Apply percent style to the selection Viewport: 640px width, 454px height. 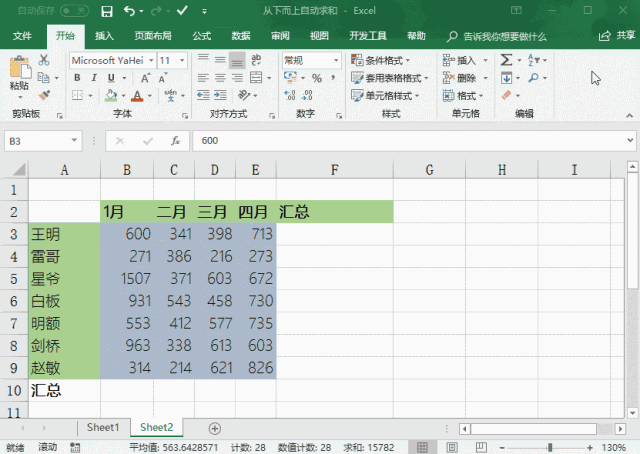[x=311, y=78]
